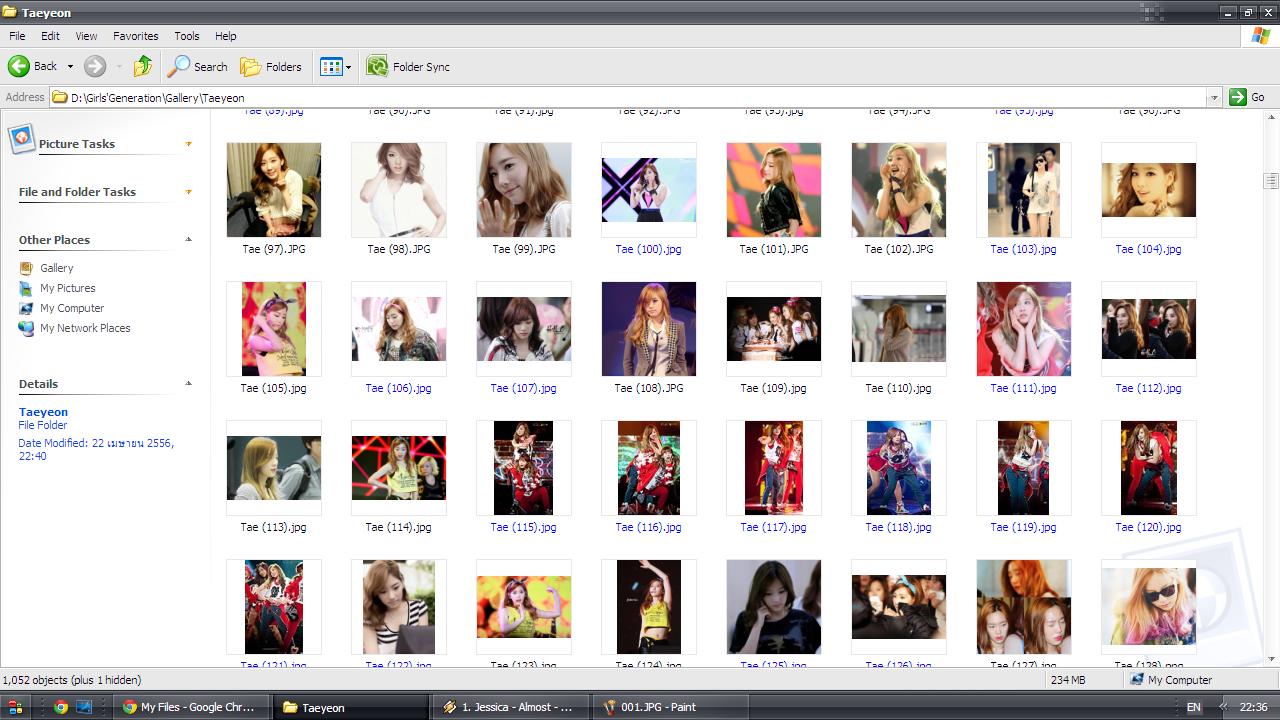
Task: Expand the Back button history dropdown arrow
Action: 70,67
